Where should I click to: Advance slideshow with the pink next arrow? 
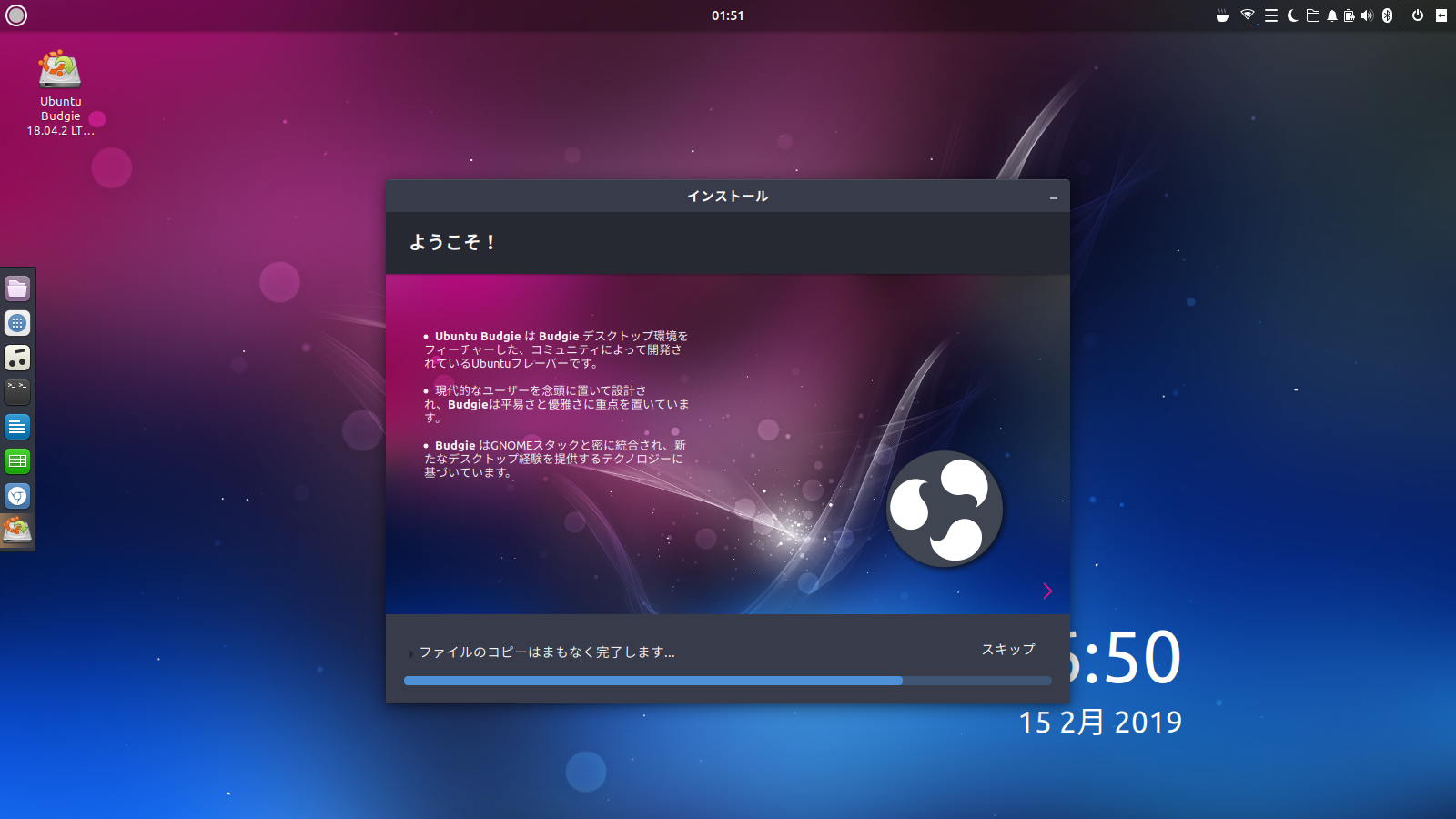[1047, 591]
